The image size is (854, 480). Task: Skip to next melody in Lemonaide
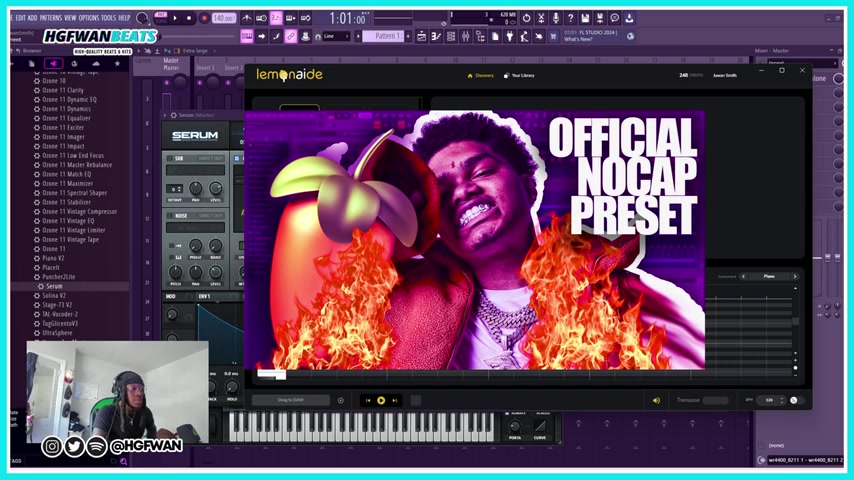(x=395, y=400)
